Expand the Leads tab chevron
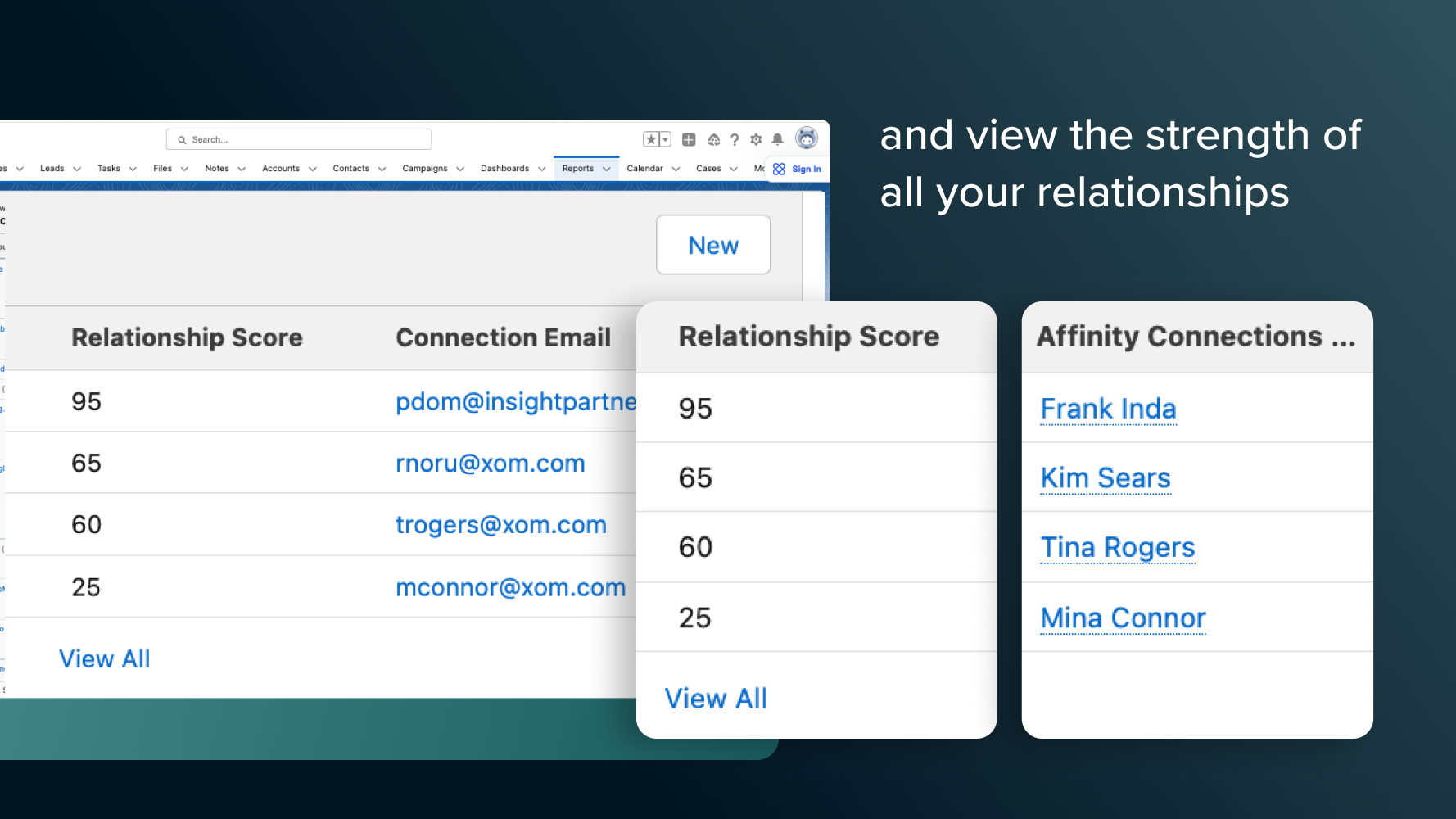 (77, 169)
